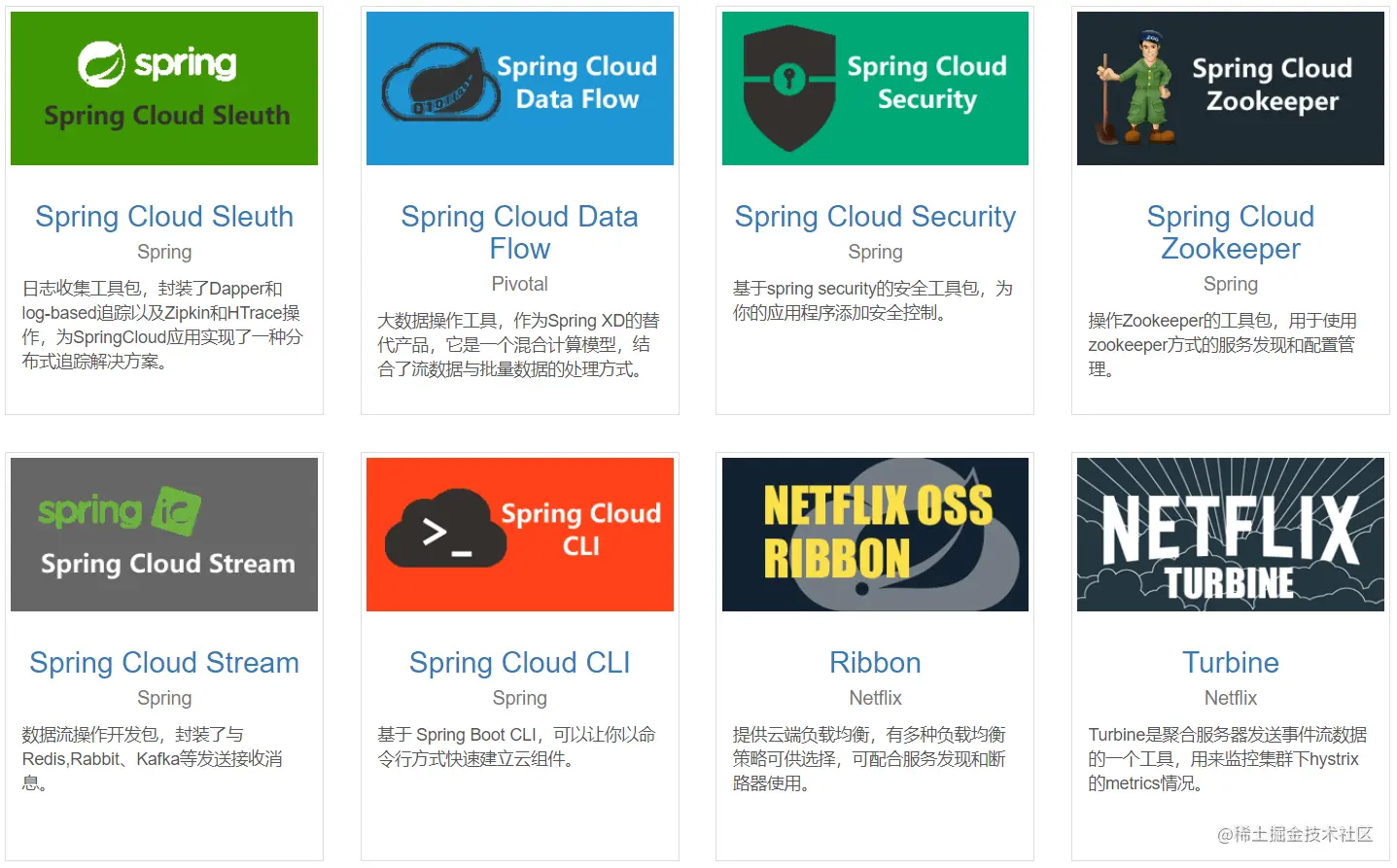Open the Spring Cloud Stream title link
This screenshot has height=868, width=1397.
click(x=164, y=663)
